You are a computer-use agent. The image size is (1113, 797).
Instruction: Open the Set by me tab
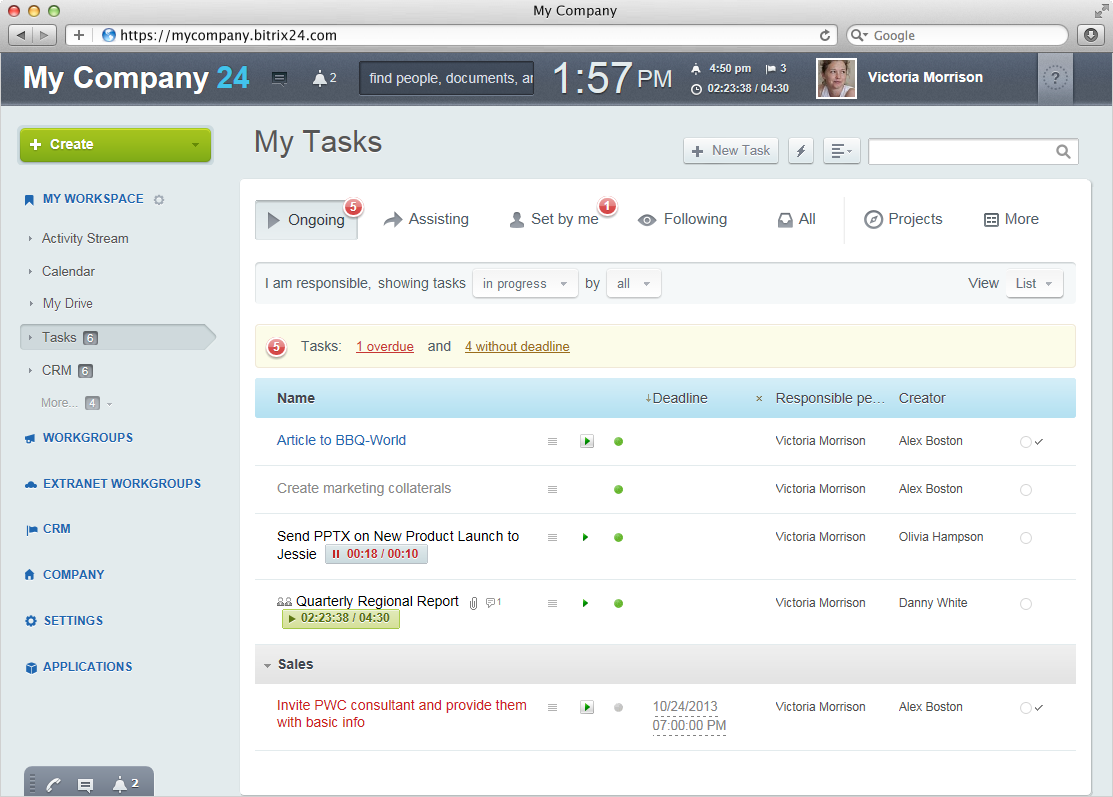[555, 220]
